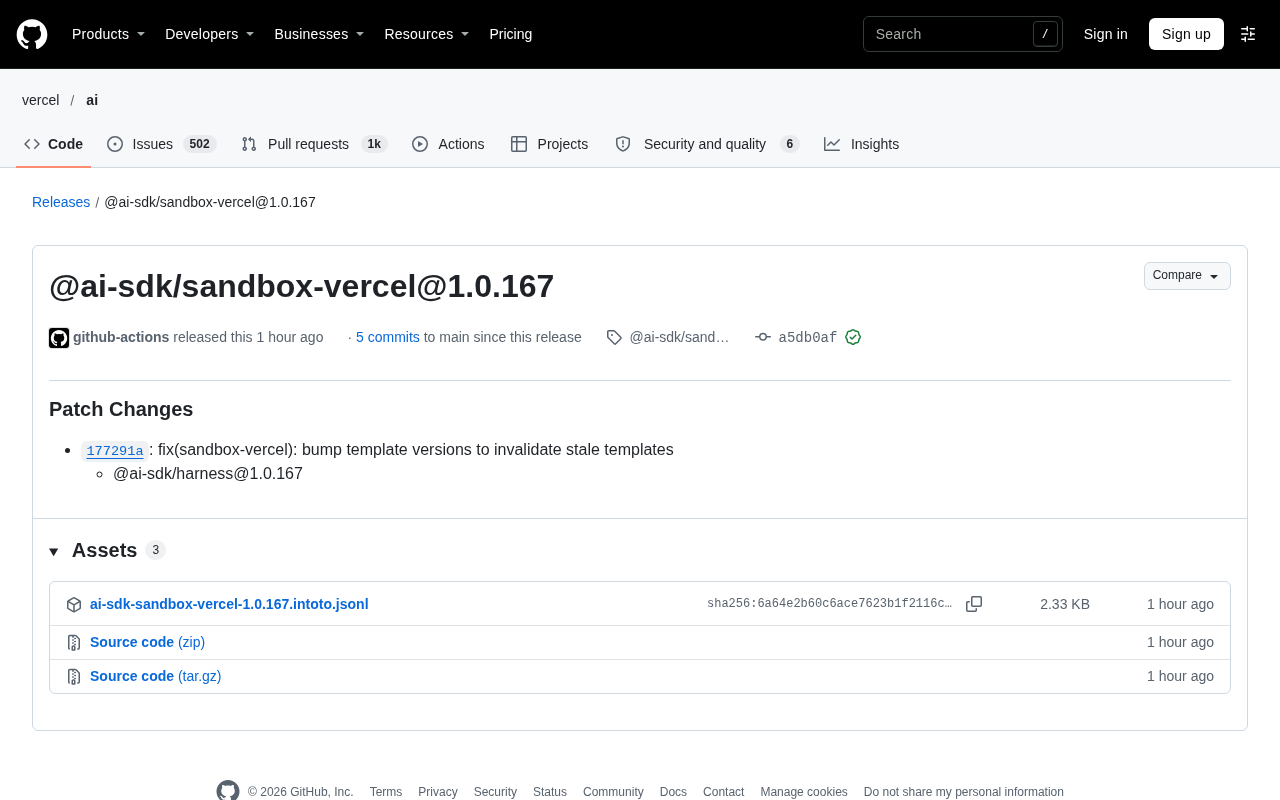Go back to Releases breadcrumb
Image resolution: width=1280 pixels, height=800 pixels.
(x=61, y=202)
